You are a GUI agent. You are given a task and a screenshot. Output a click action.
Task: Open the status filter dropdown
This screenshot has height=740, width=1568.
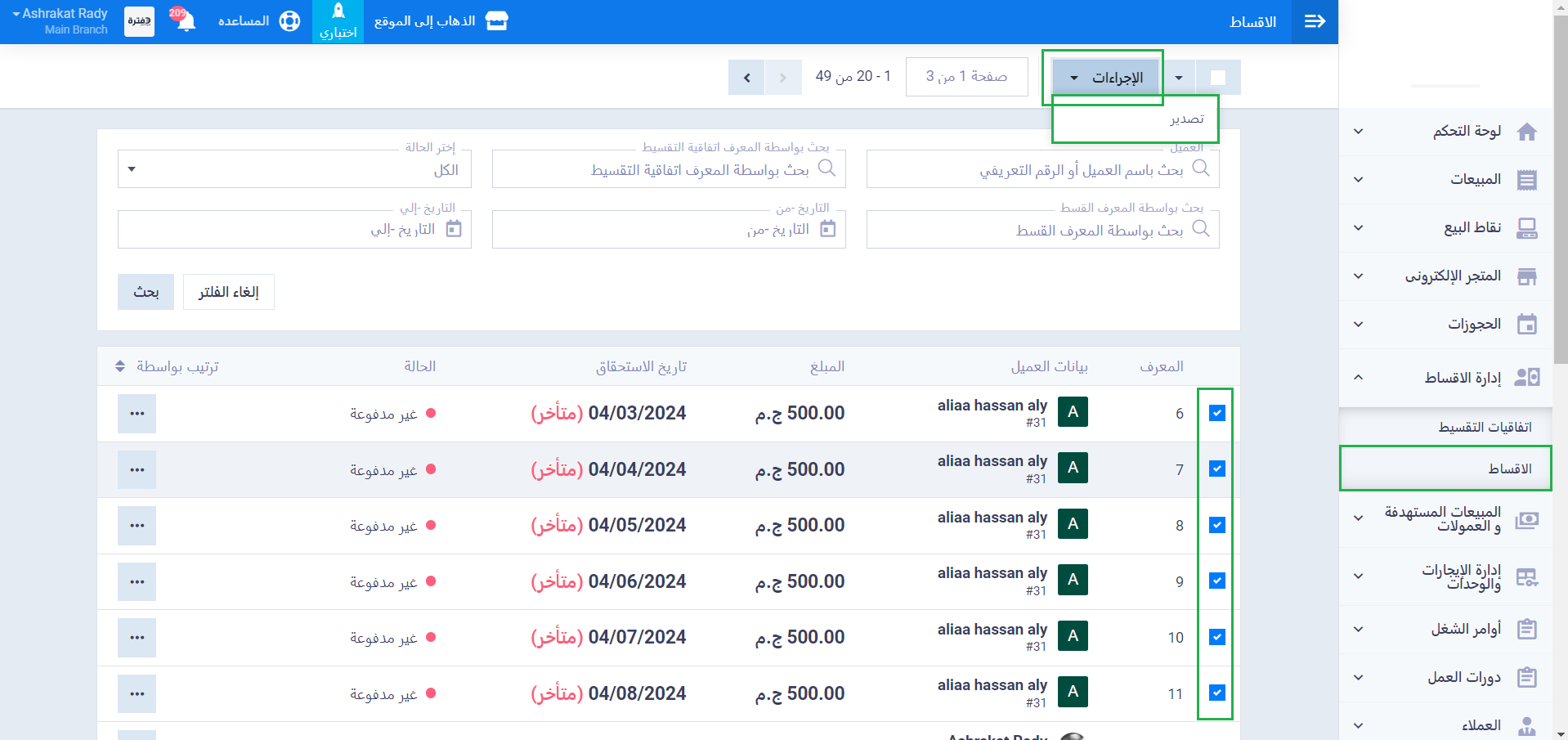tap(294, 170)
